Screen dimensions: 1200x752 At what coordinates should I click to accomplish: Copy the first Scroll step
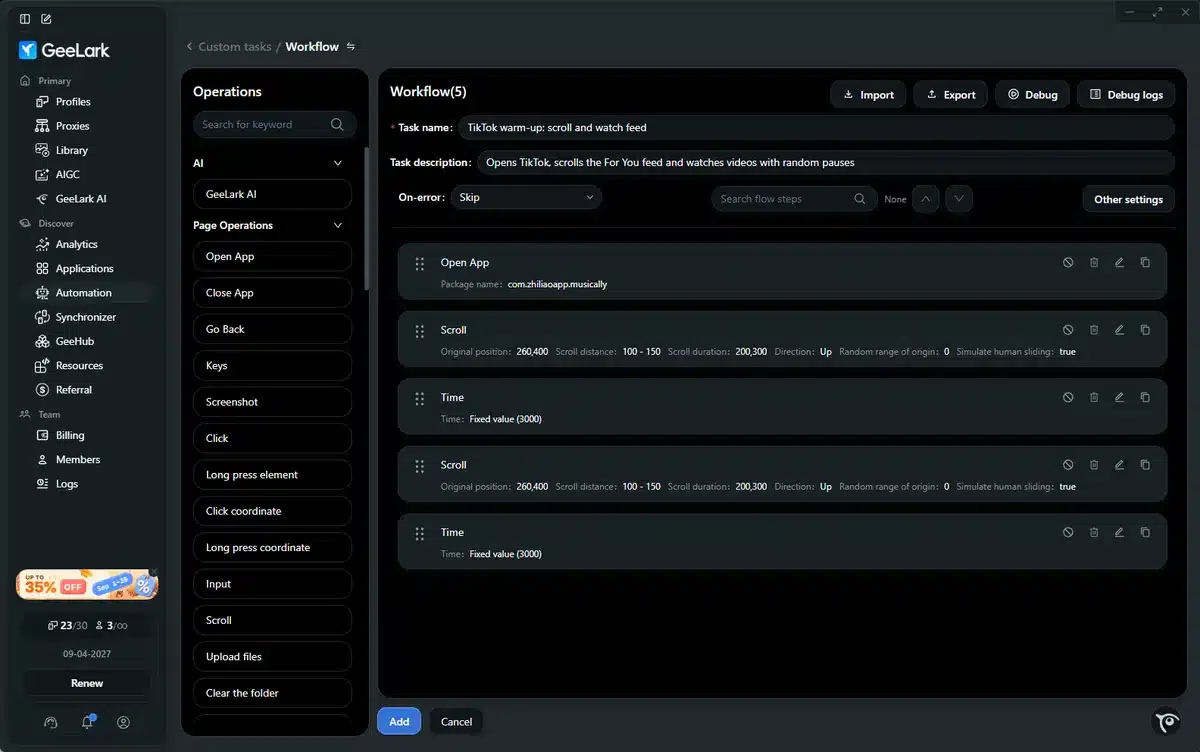[x=1145, y=329]
